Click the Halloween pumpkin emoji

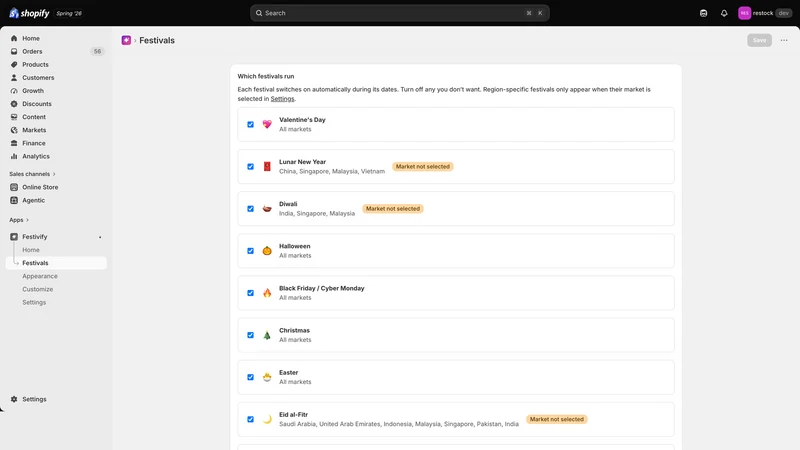[267, 251]
